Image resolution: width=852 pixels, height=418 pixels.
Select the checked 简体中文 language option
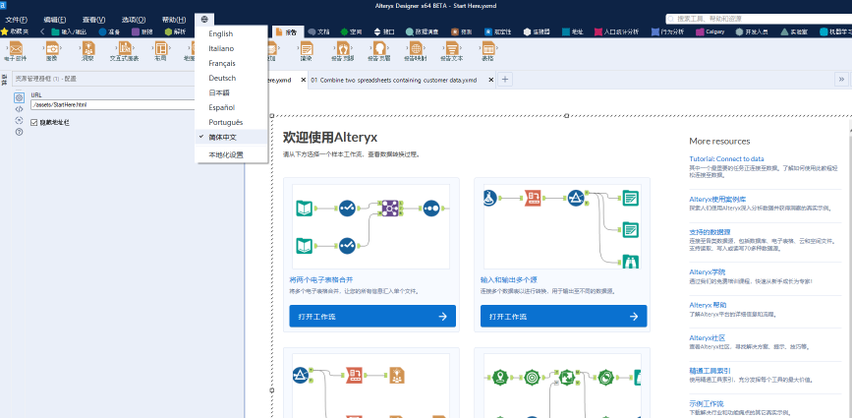[x=231, y=137]
